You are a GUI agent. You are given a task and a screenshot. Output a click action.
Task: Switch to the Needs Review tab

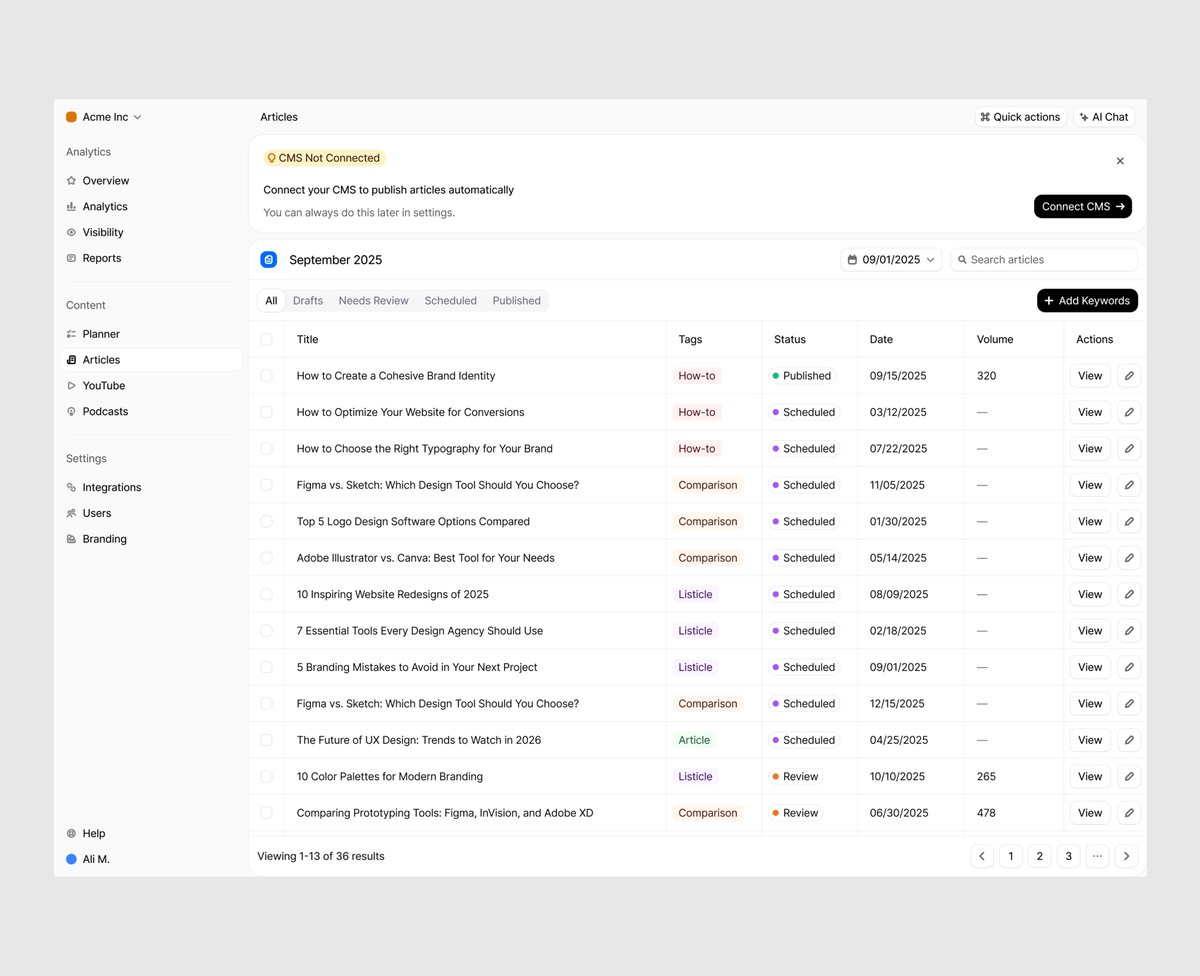(374, 301)
